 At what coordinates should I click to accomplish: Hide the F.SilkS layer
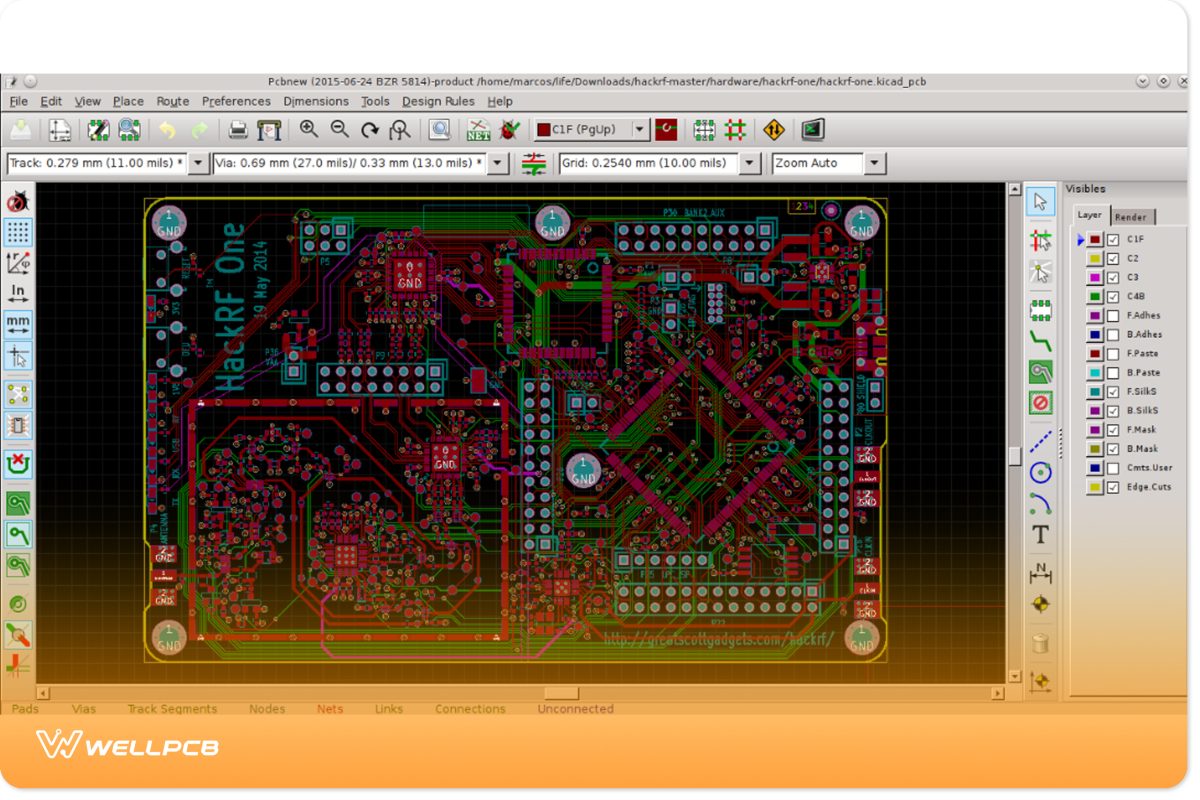(x=1111, y=391)
